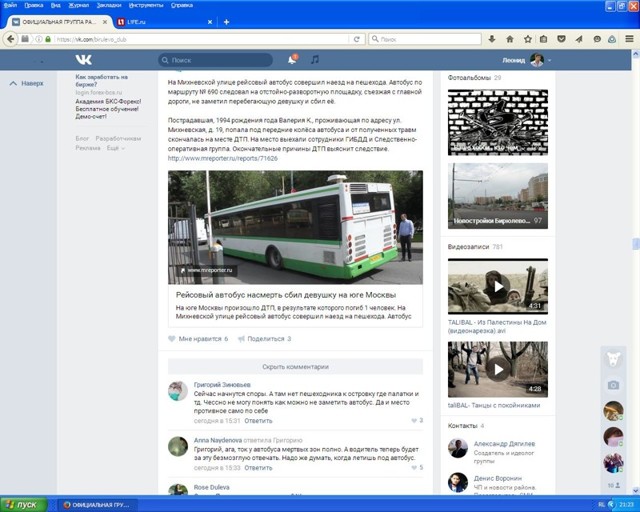Share the post via megaphone icon

(241, 338)
